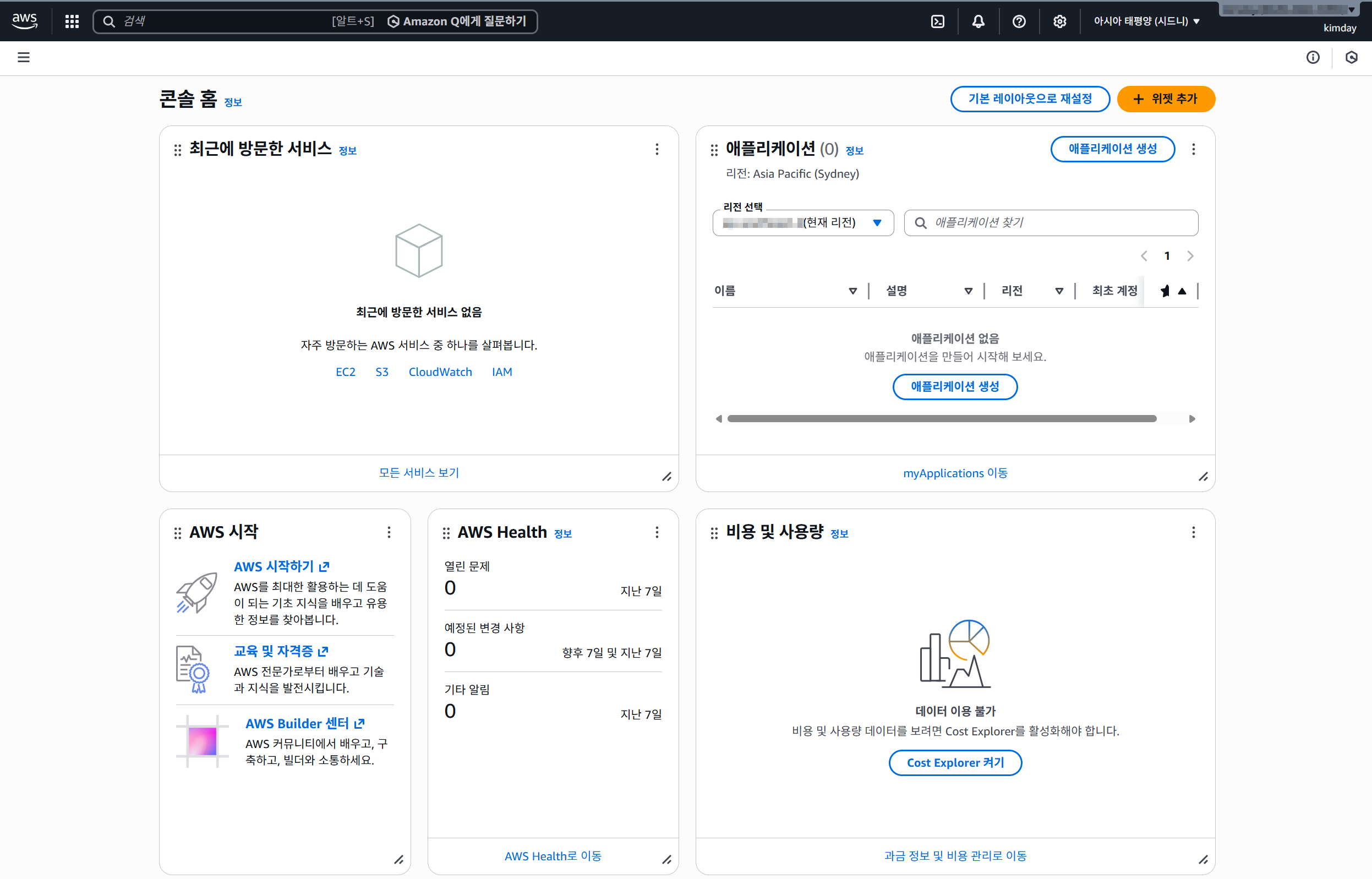Grab drag handle of 애플리케이션 widget
This screenshot has height=879, width=1372.
coord(714,150)
